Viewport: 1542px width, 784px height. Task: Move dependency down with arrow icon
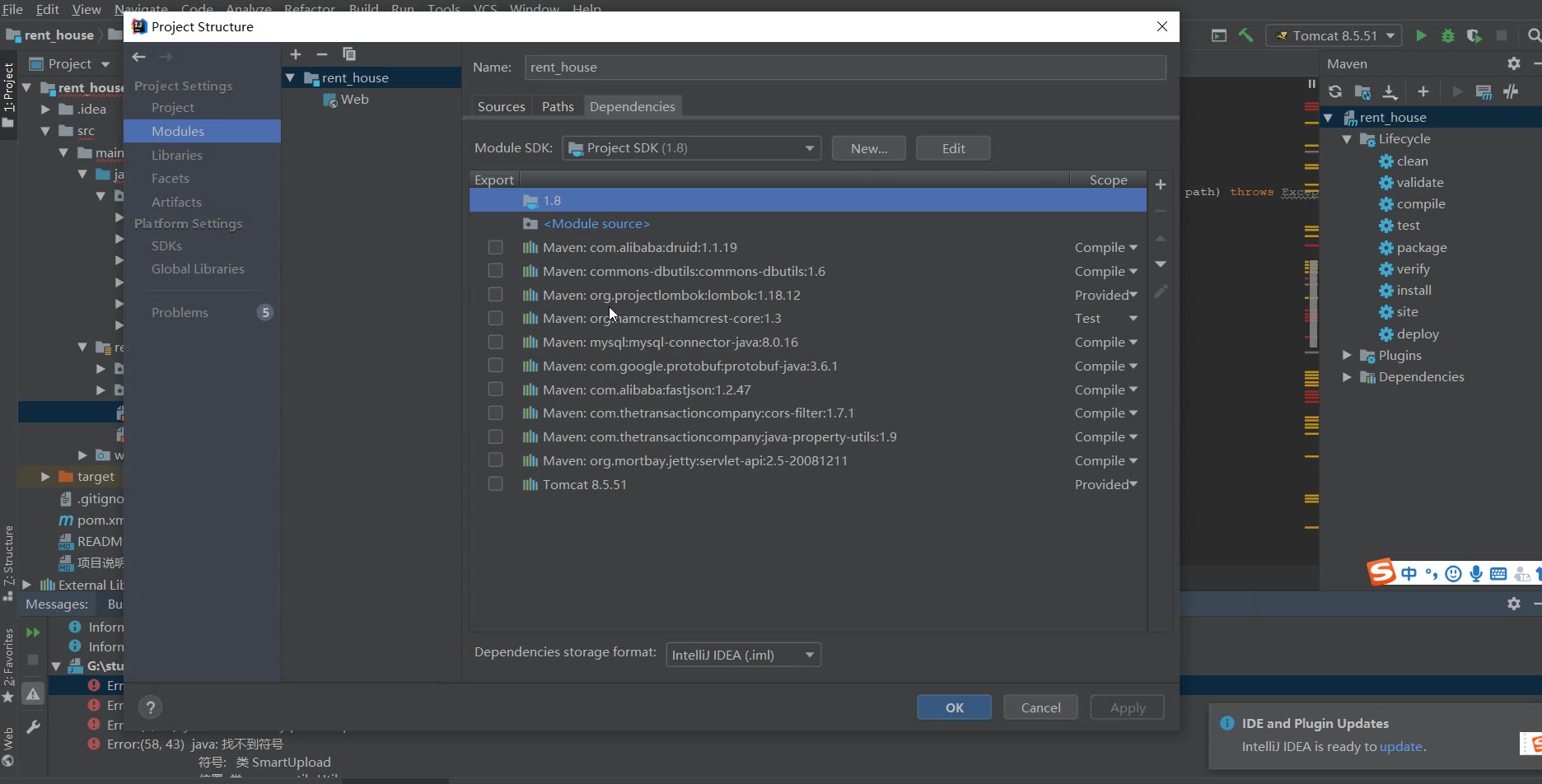[x=1161, y=264]
